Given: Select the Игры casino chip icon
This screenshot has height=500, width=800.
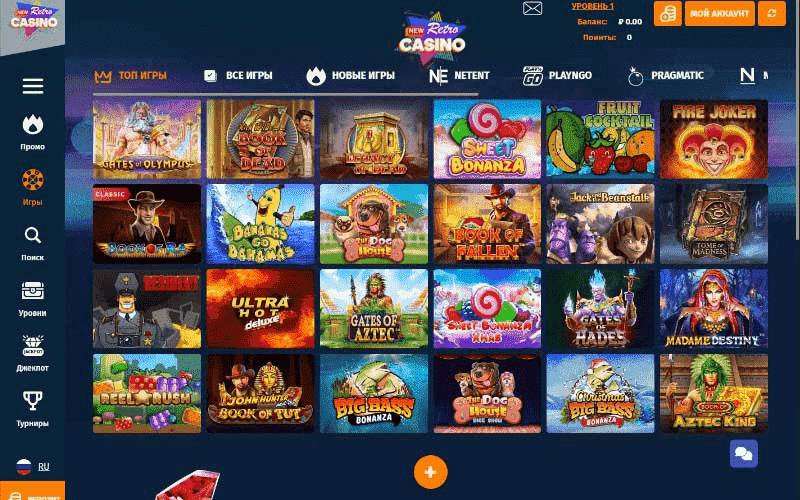Looking at the screenshot, I should [x=33, y=180].
